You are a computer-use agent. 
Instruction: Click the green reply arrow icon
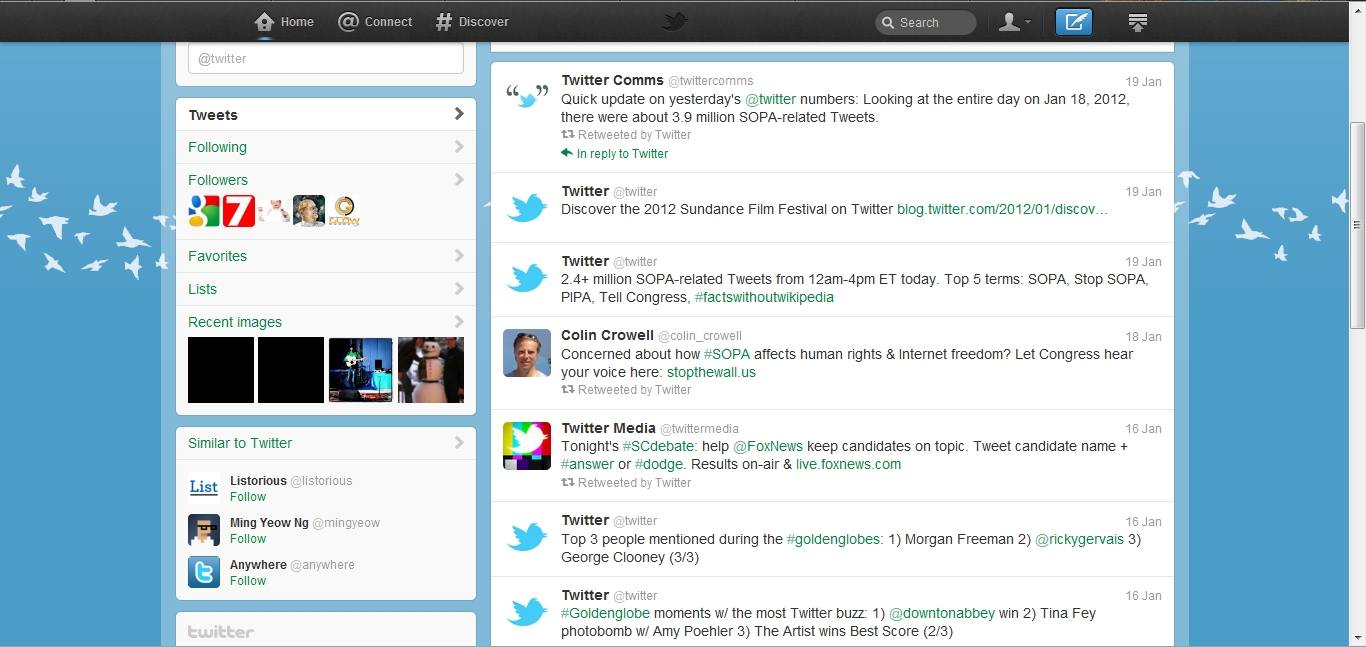click(x=567, y=154)
